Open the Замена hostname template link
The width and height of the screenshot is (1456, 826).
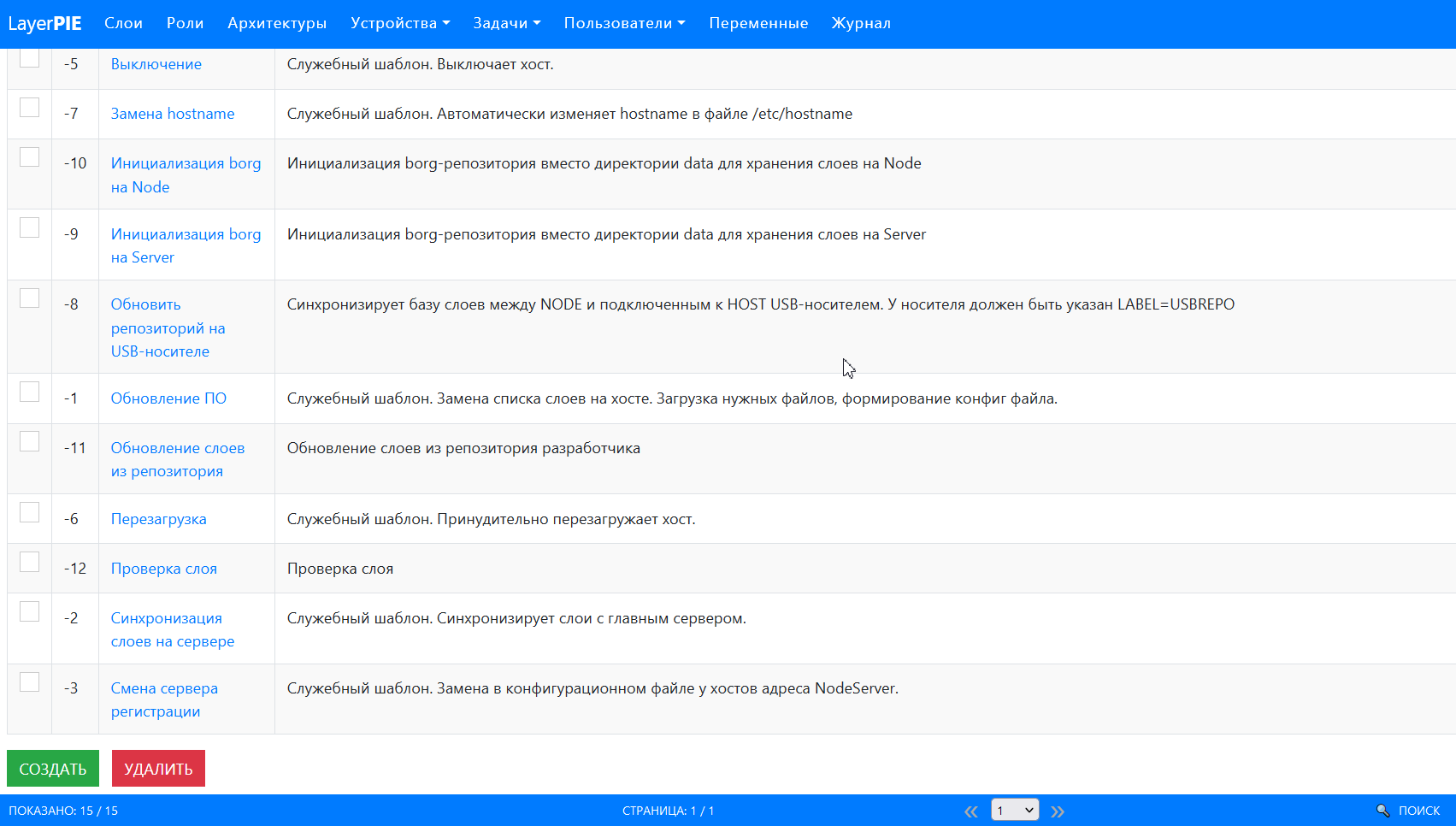click(x=172, y=113)
